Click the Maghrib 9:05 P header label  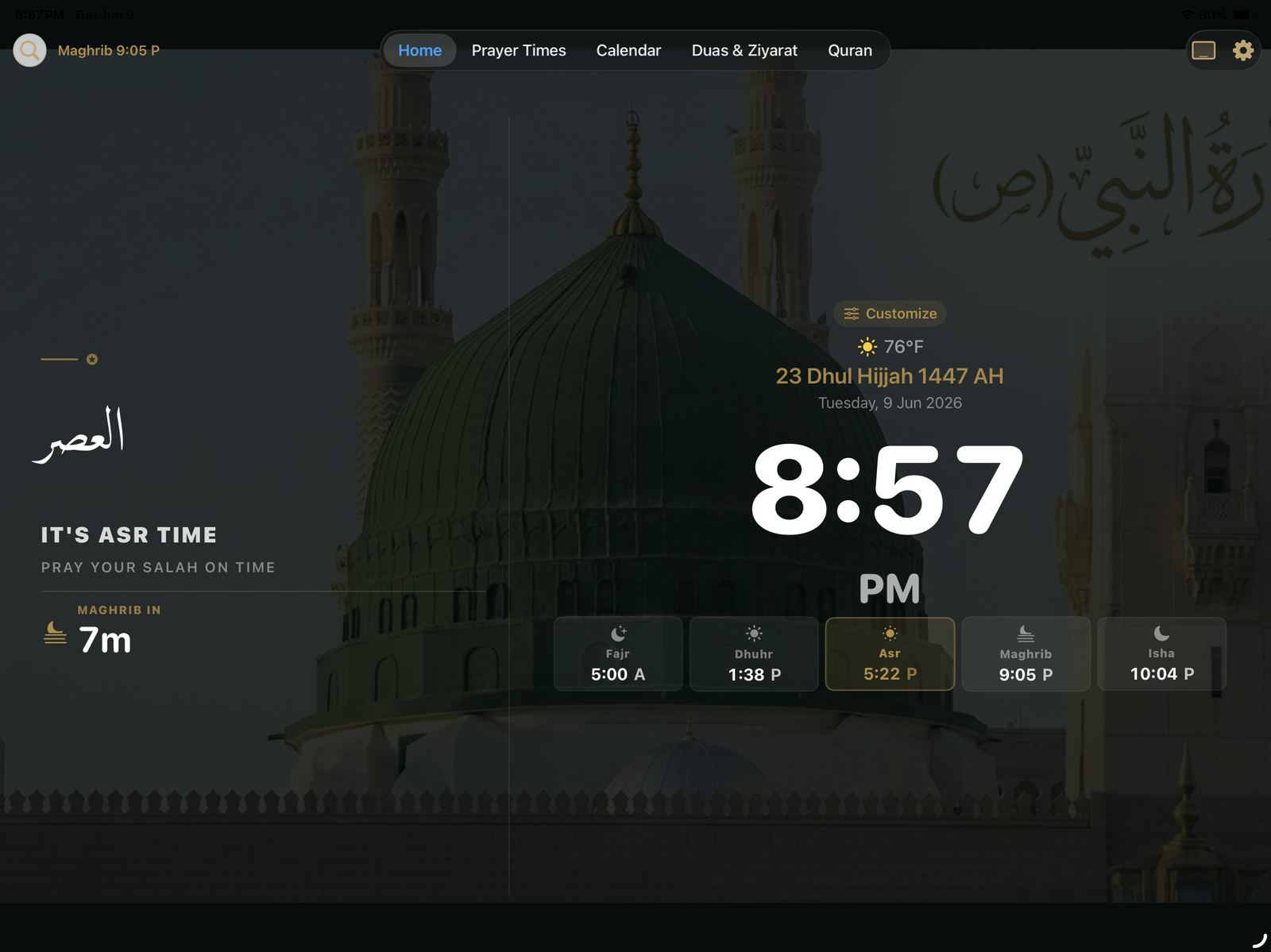tap(109, 50)
